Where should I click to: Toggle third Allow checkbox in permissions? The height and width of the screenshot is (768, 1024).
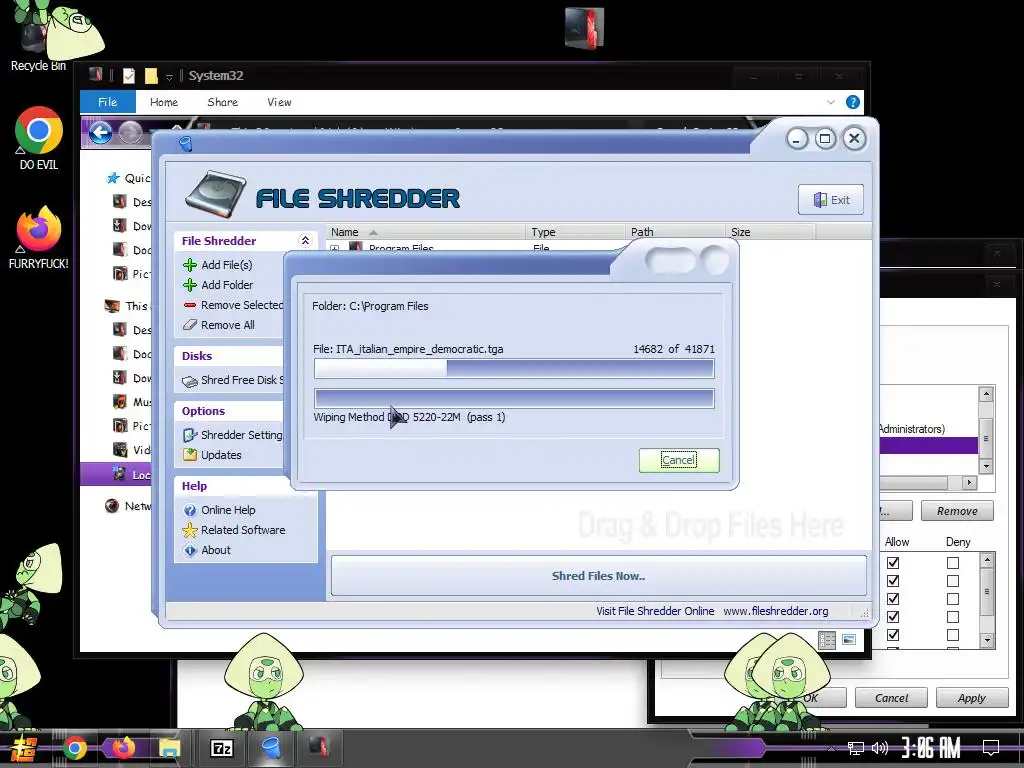click(893, 599)
